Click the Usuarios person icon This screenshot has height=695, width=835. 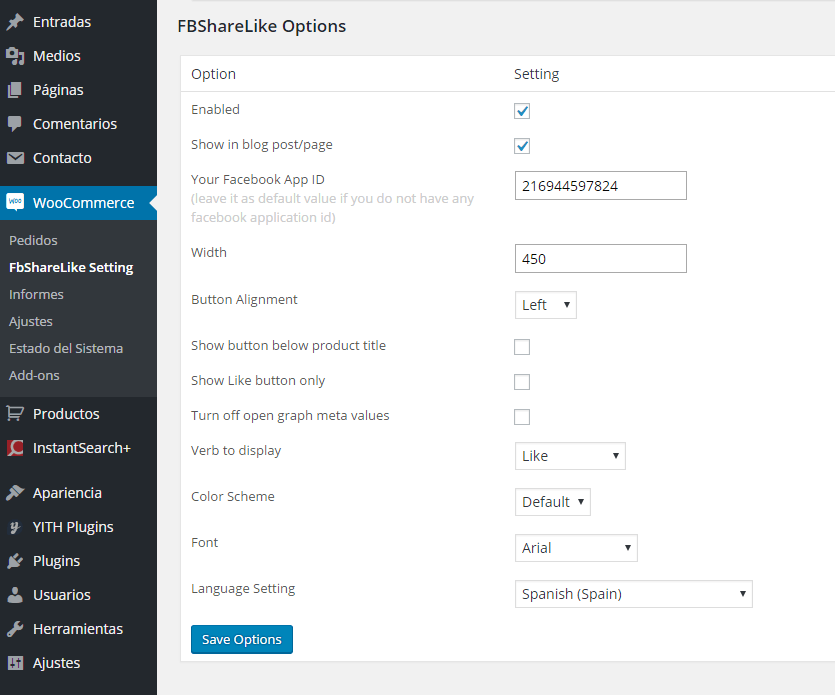pyautogui.click(x=15, y=595)
